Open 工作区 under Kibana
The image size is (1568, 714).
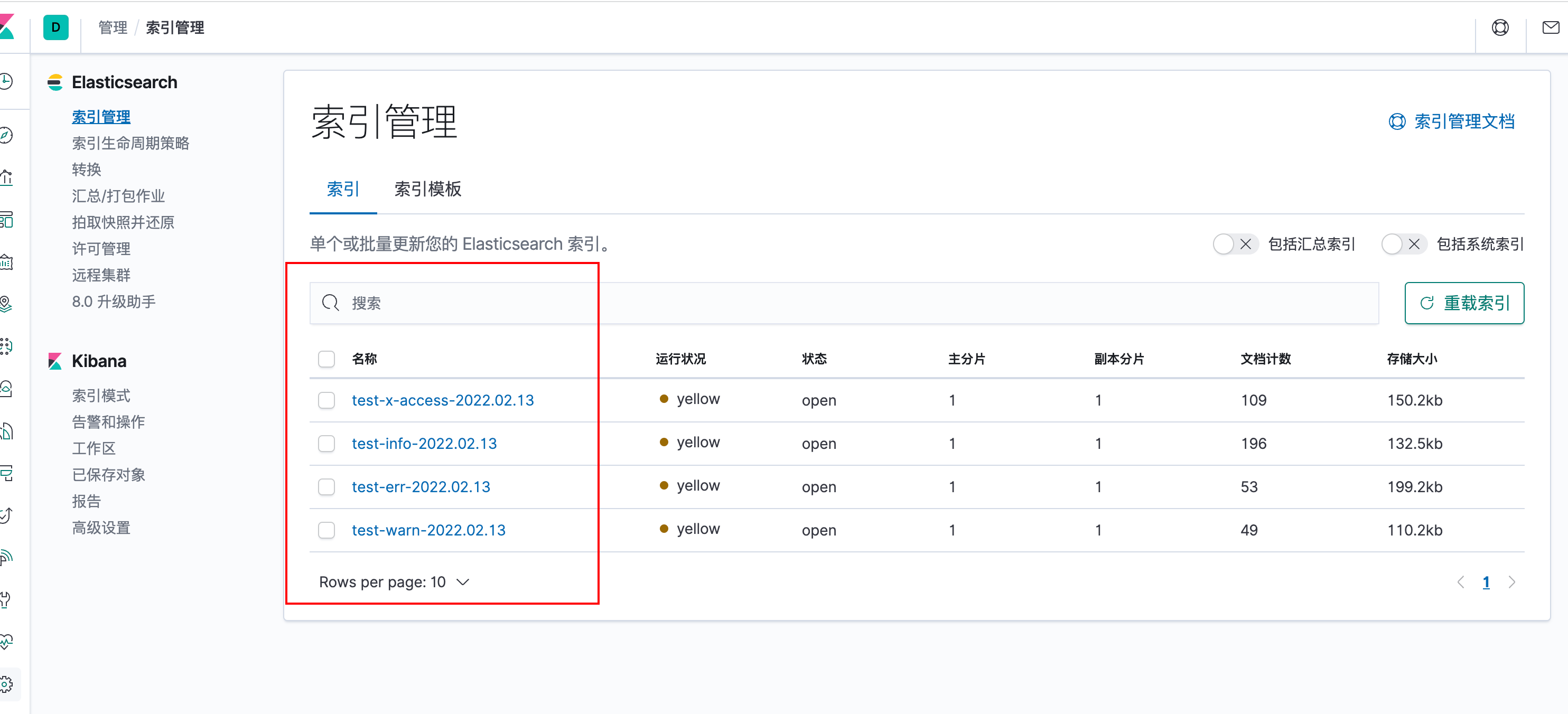[x=94, y=448]
